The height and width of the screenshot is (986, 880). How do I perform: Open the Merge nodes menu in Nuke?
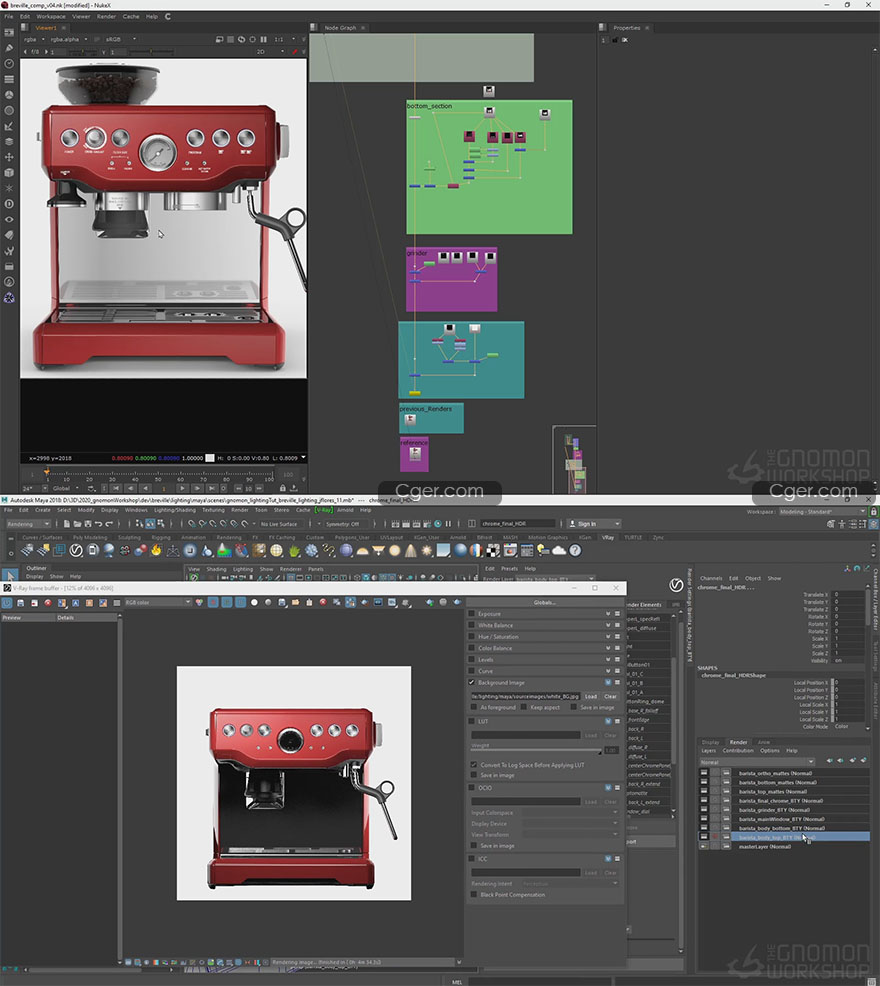point(9,142)
